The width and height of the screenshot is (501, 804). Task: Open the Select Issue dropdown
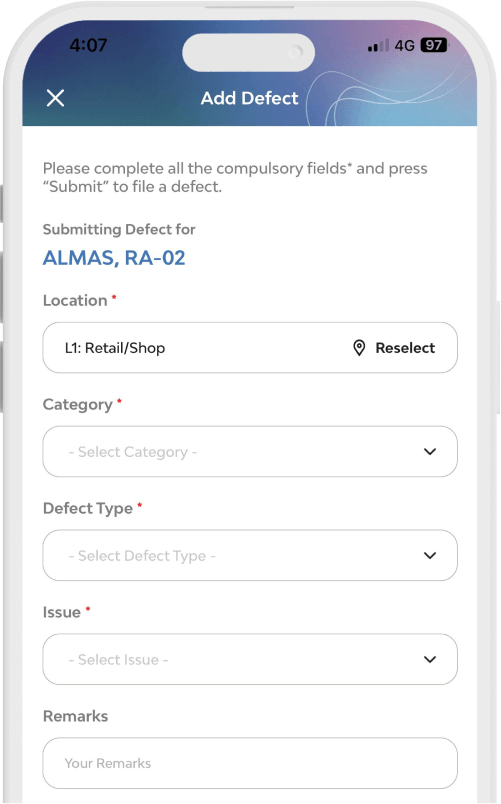(x=250, y=659)
